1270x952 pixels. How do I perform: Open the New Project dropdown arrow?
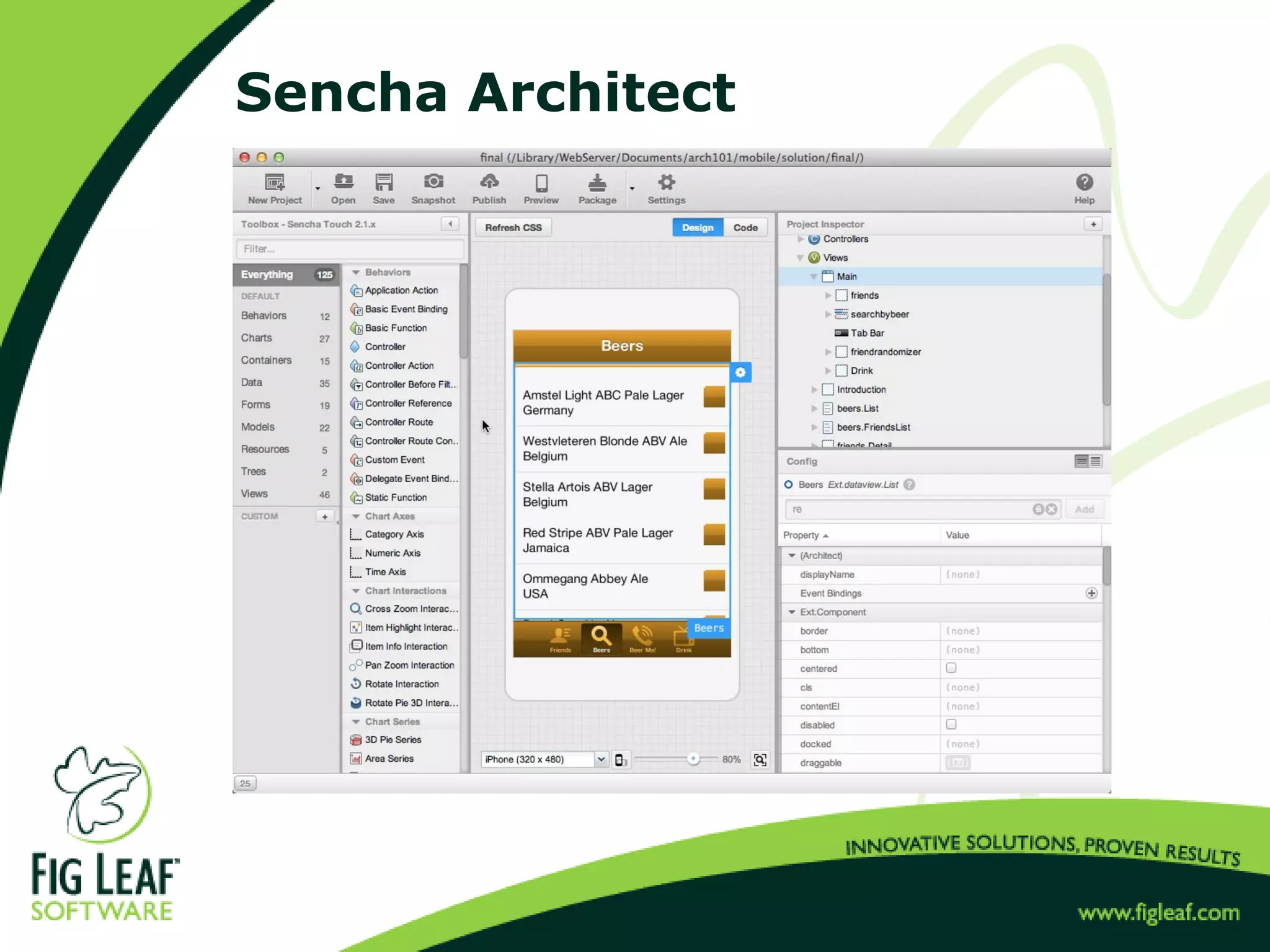317,188
